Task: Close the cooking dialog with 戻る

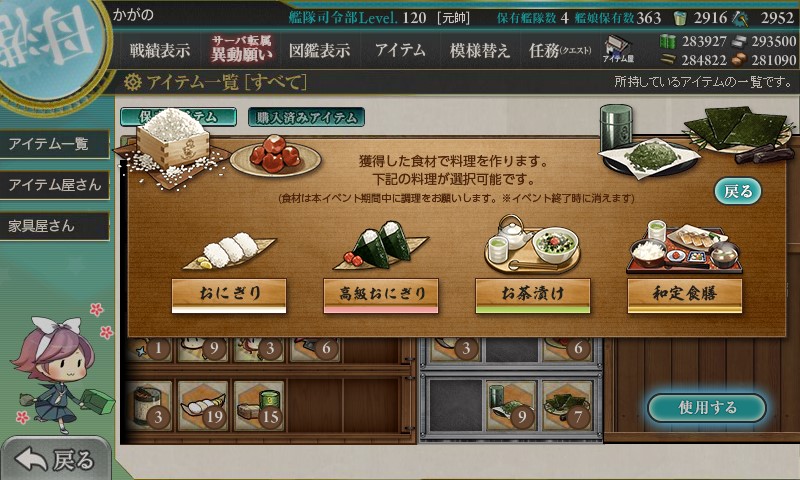Action: point(737,191)
